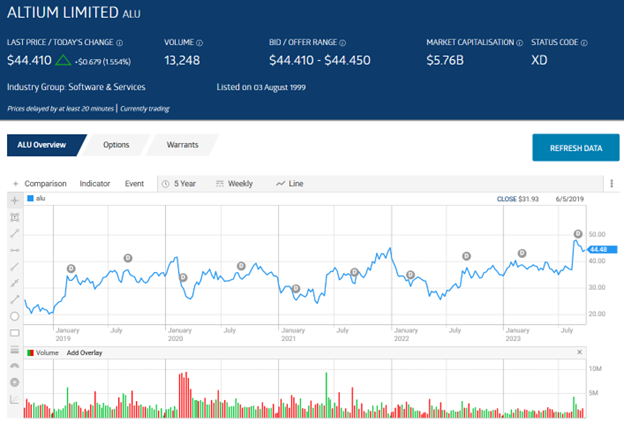Click info icon beside Volume label
The height and width of the screenshot is (424, 624).
(x=199, y=43)
